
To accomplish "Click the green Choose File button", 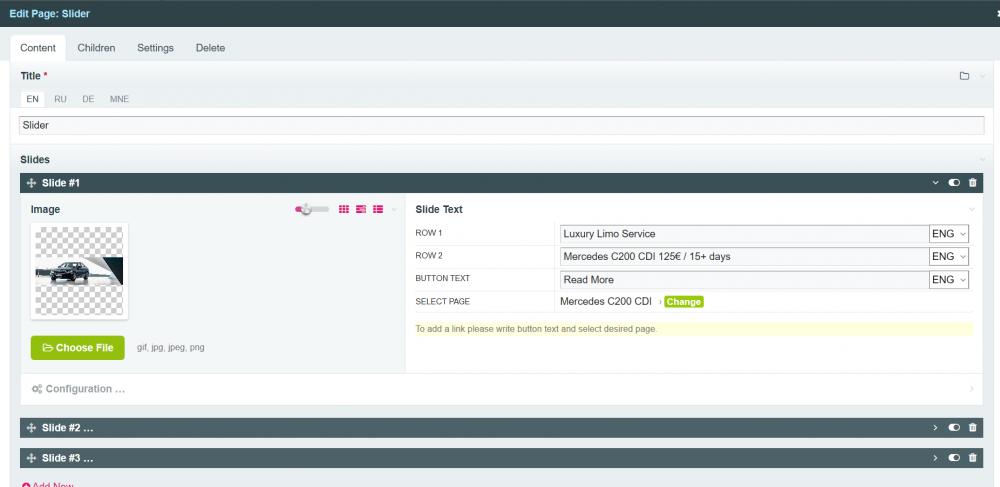I will coord(78,347).
